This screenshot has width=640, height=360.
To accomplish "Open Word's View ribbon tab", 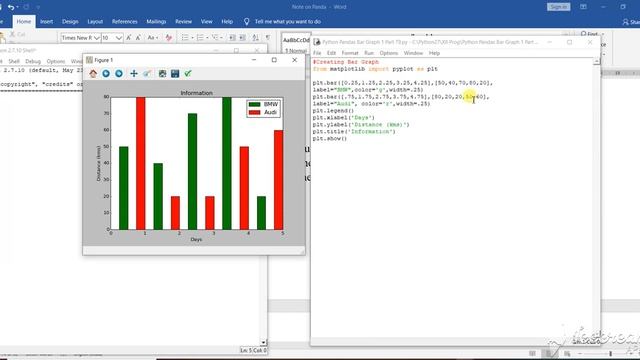I will [x=207, y=21].
